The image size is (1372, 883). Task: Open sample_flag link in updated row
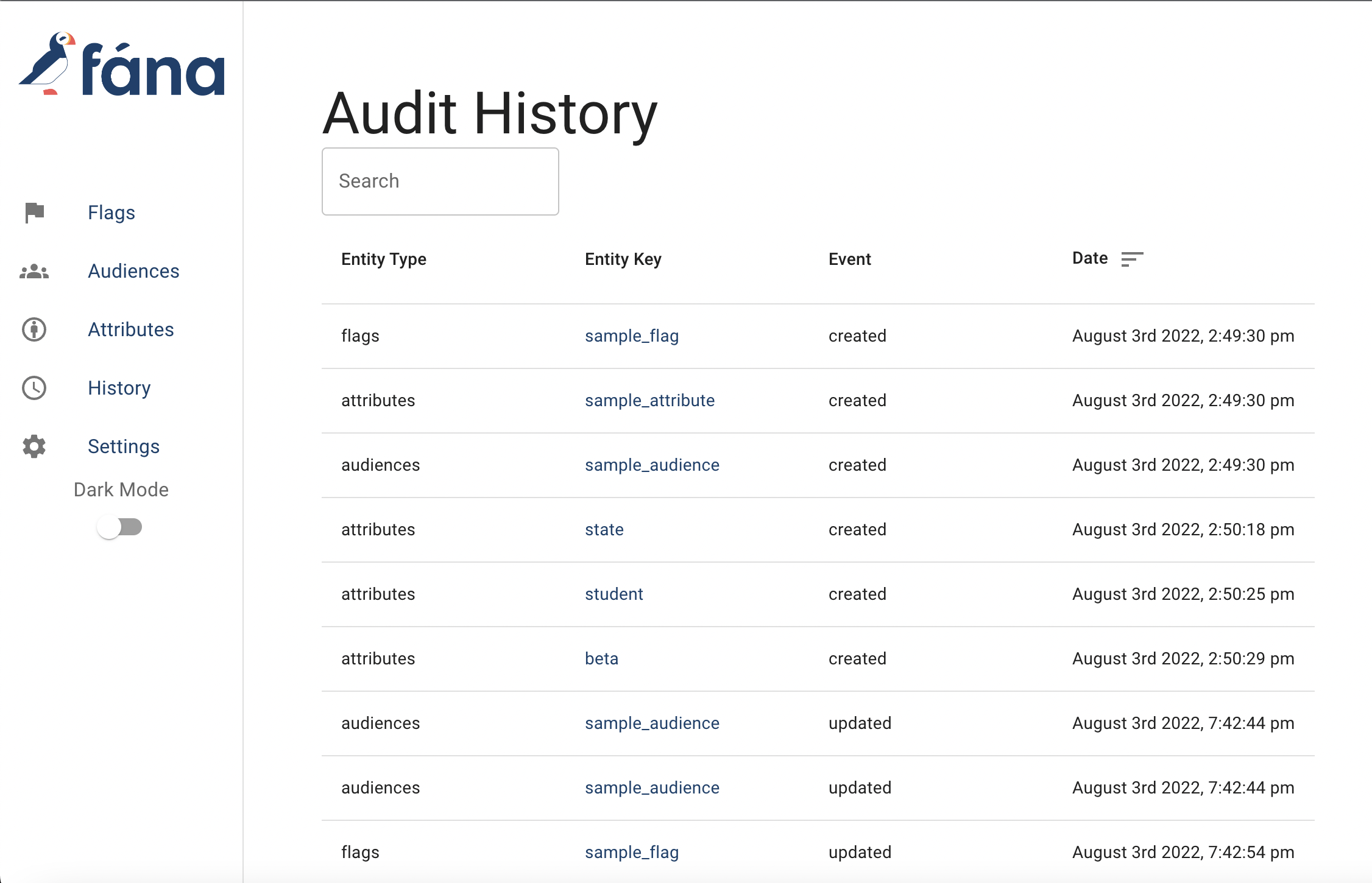(x=632, y=853)
